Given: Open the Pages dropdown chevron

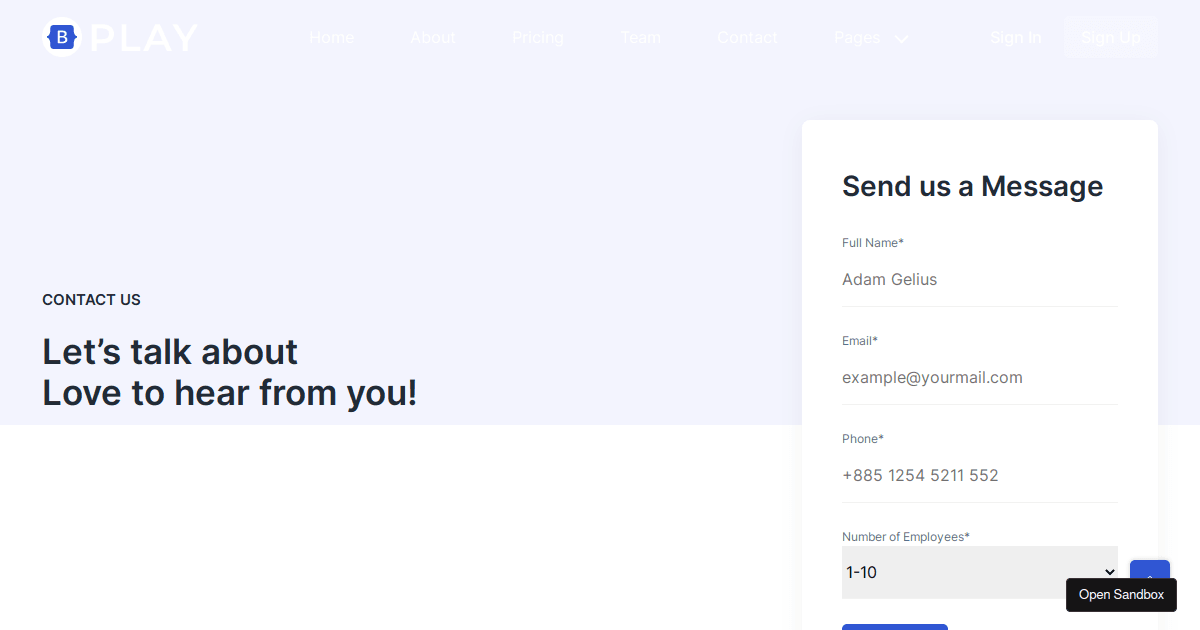Looking at the screenshot, I should pos(901,38).
